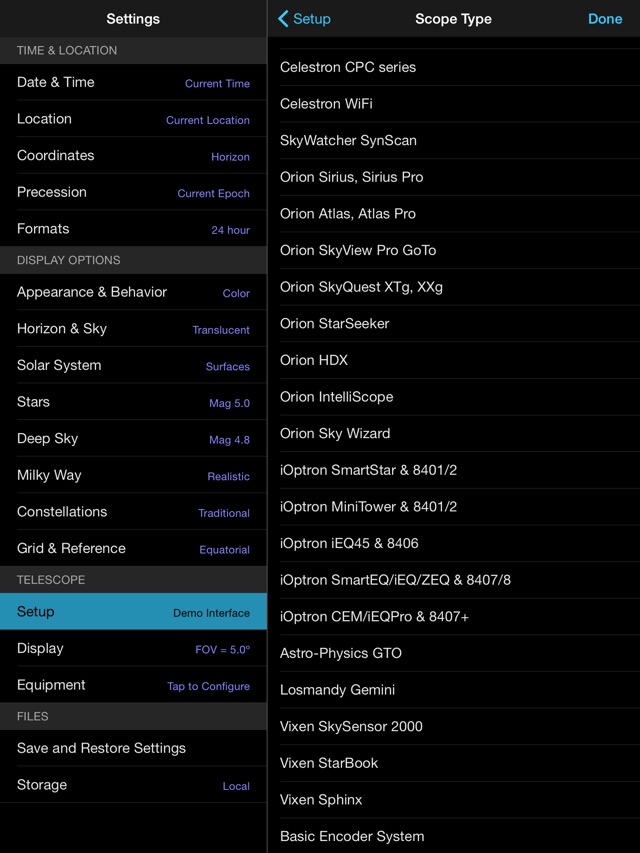Tap the back chevron next to Setup

283,18
